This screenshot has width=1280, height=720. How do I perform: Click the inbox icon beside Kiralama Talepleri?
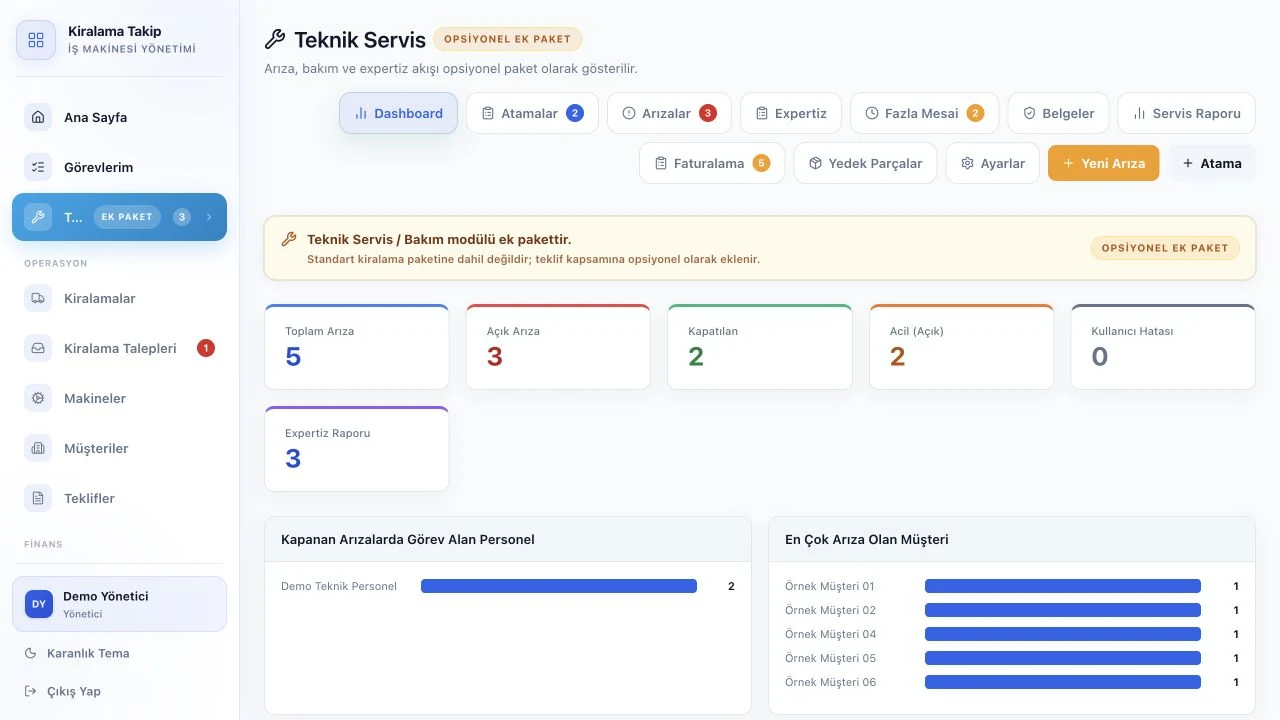tap(38, 348)
